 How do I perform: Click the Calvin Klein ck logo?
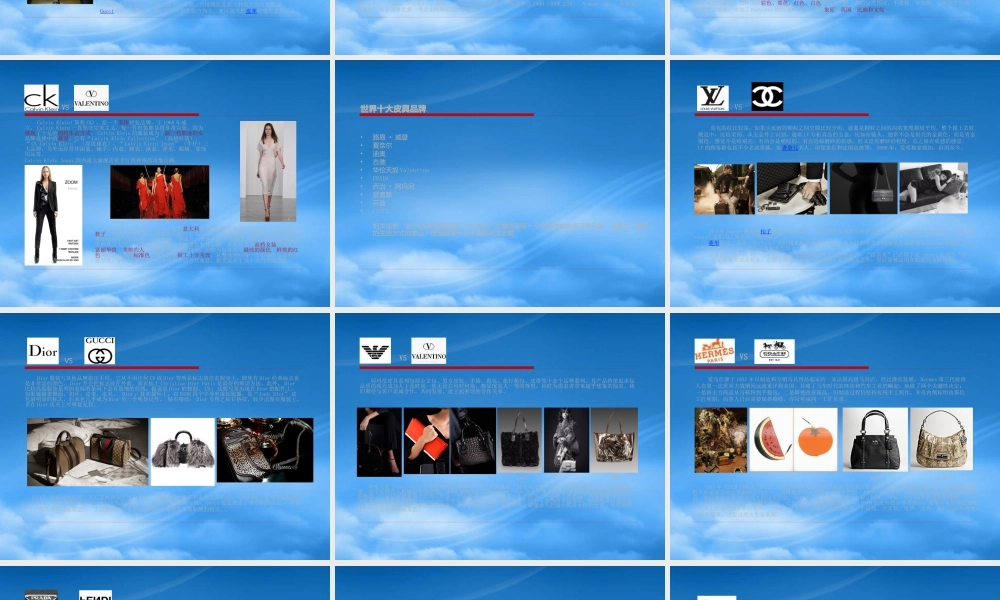(x=41, y=98)
